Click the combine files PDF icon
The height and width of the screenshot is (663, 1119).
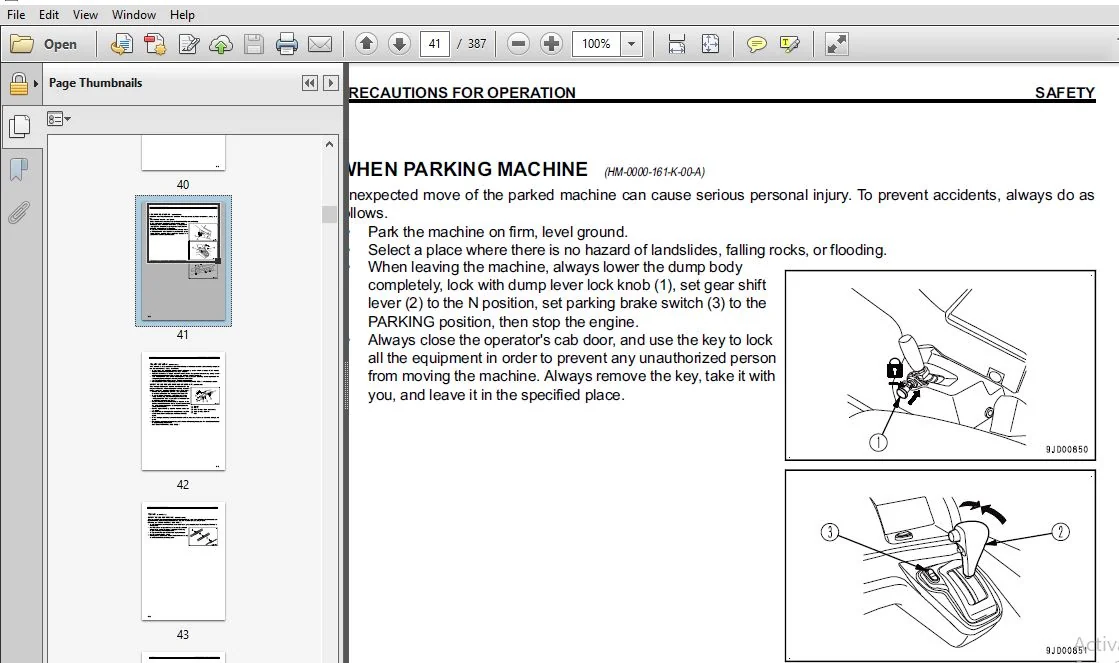coord(155,44)
